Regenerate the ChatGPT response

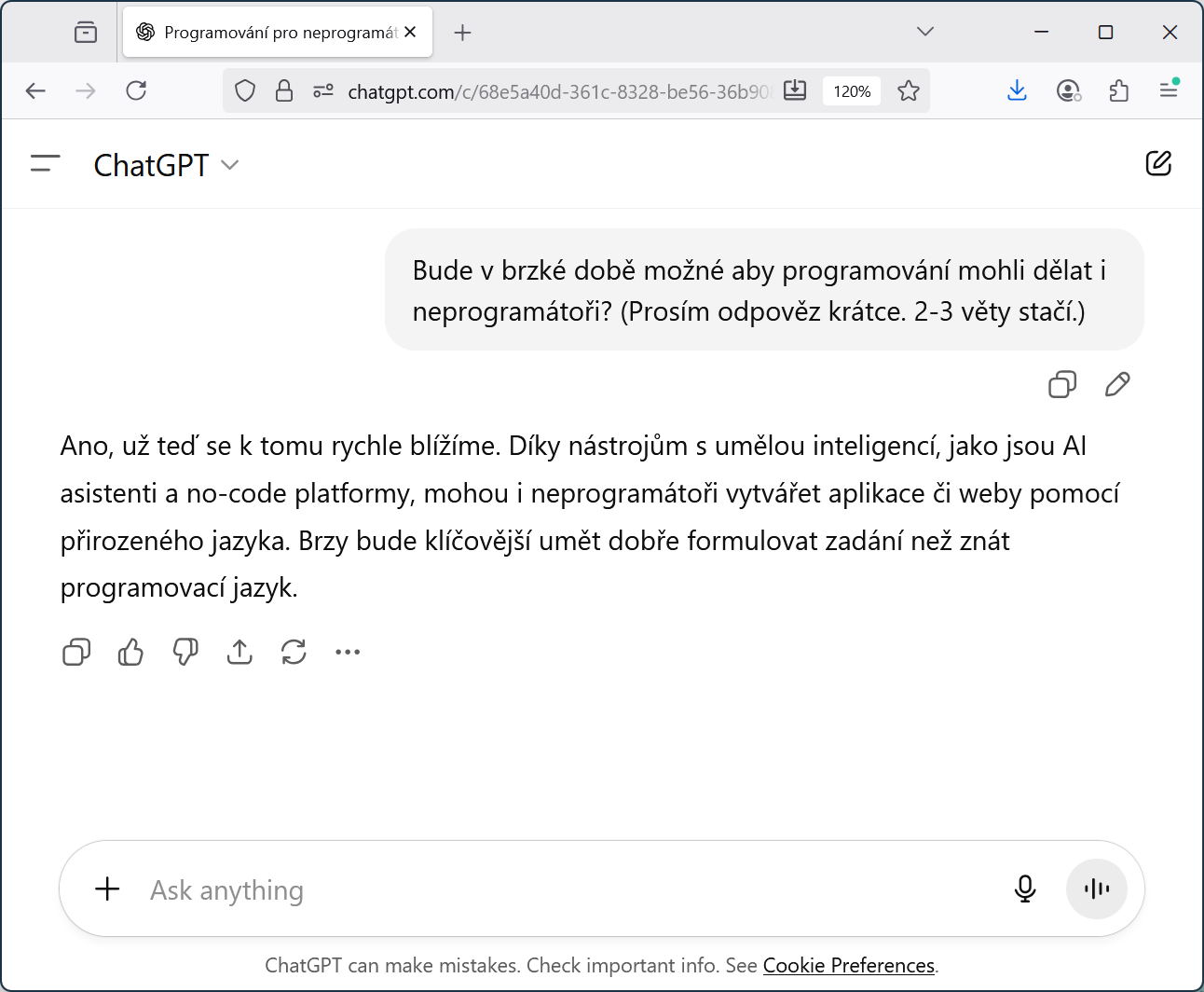point(294,652)
